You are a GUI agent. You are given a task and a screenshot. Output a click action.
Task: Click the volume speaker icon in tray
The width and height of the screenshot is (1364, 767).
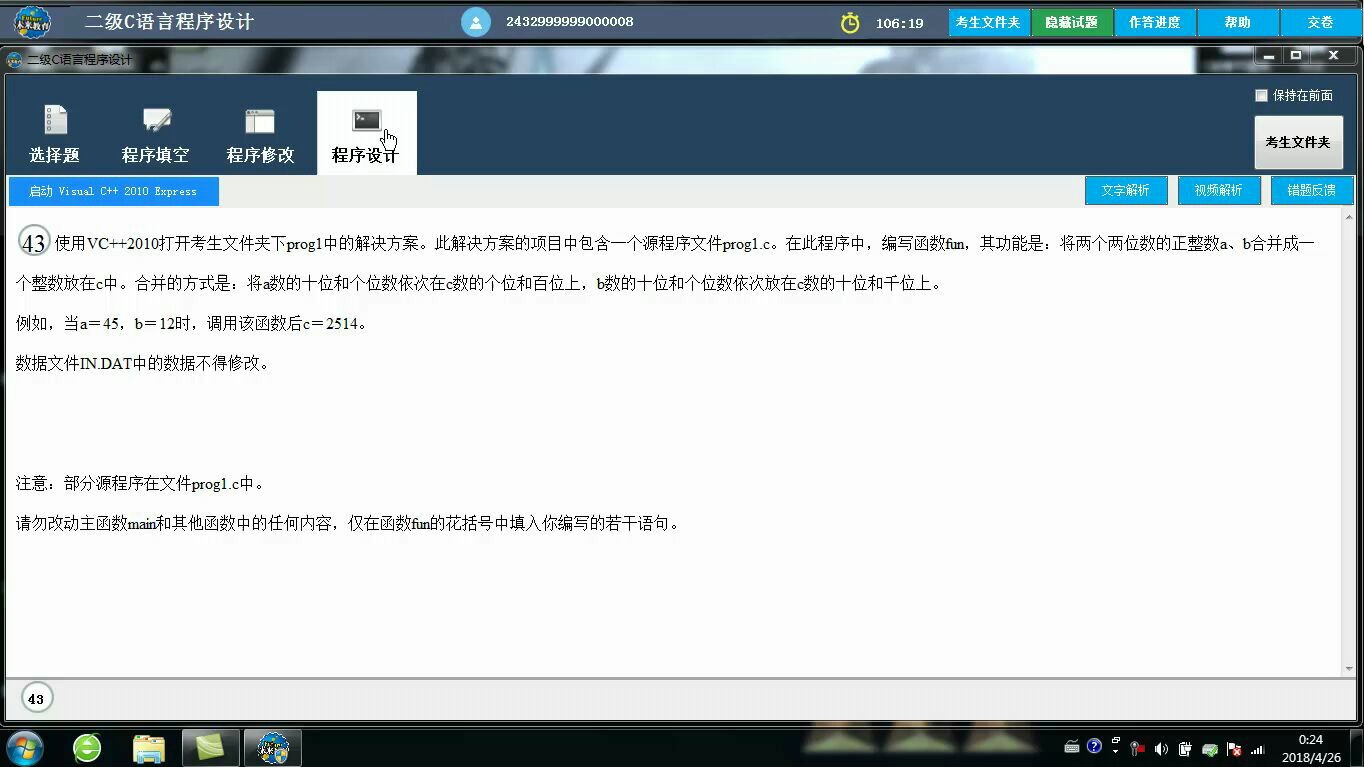(x=1161, y=749)
